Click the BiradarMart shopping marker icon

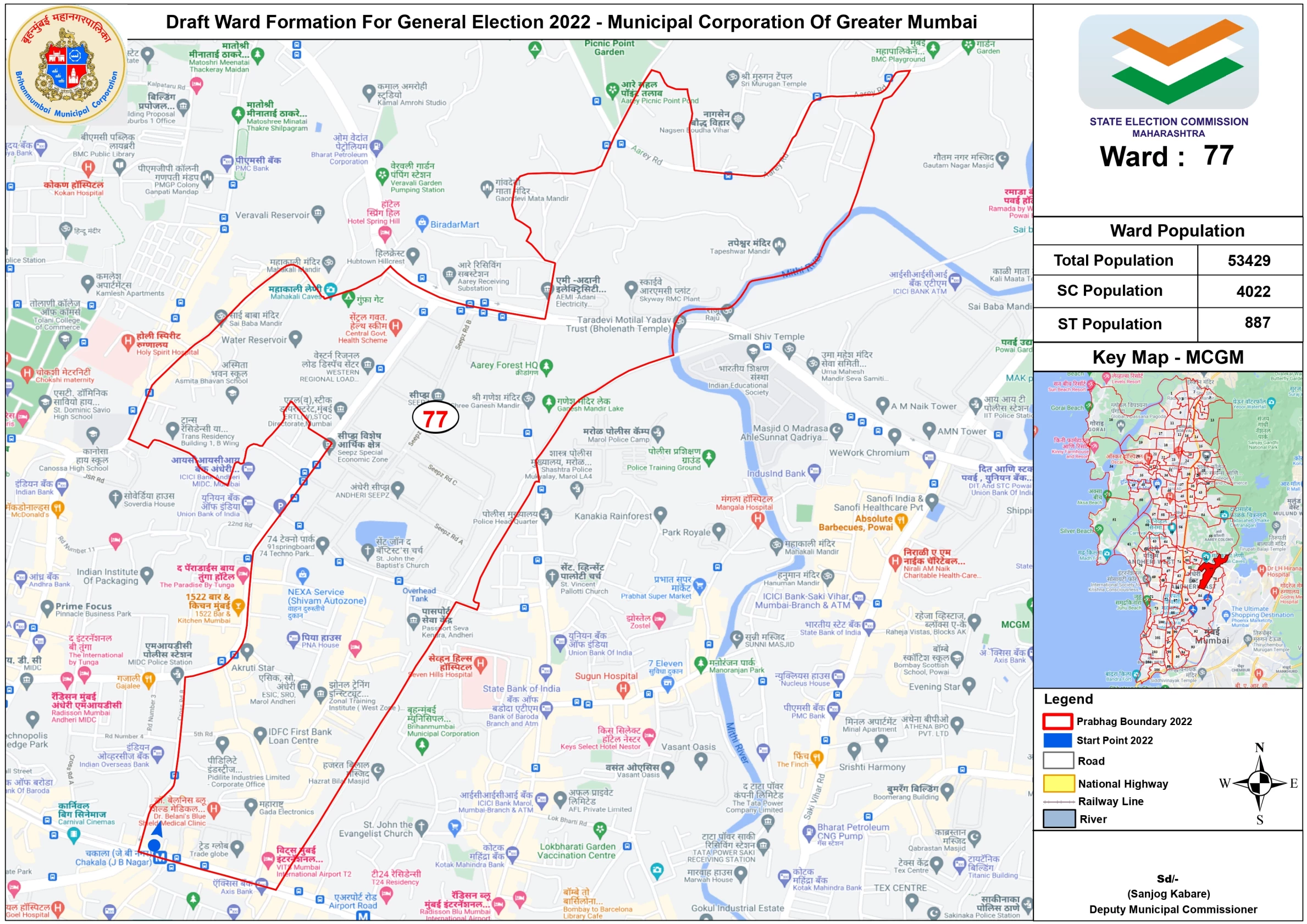pyautogui.click(x=422, y=222)
